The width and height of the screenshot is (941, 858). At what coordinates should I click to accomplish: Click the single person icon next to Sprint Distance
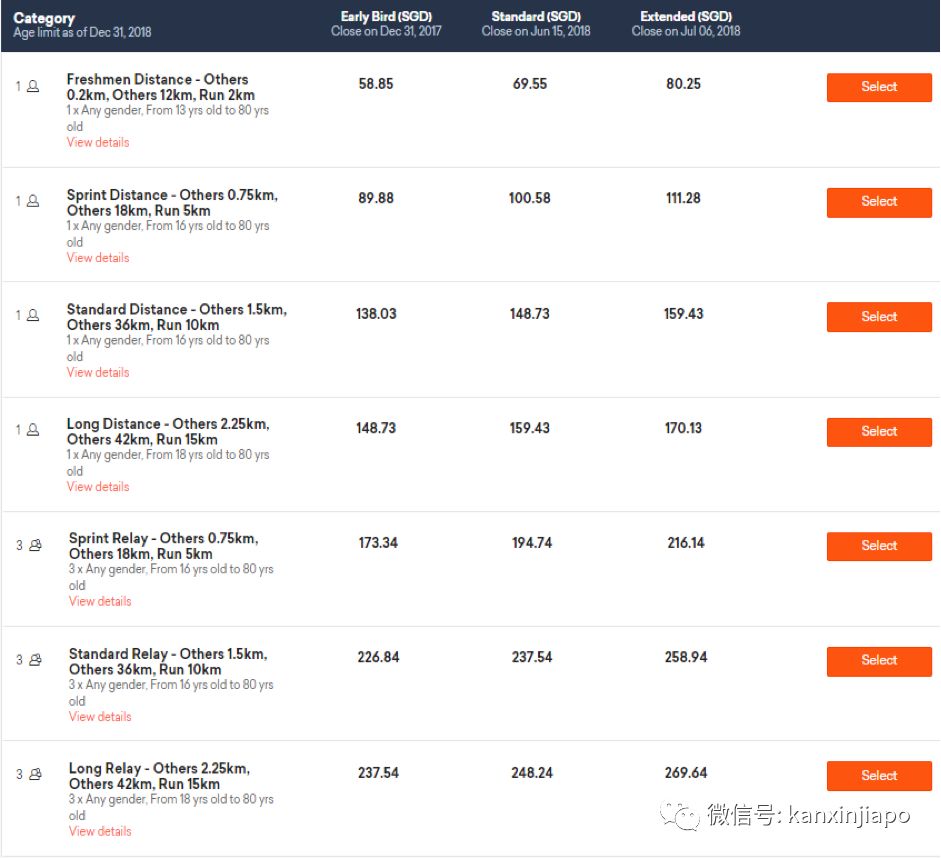point(33,201)
